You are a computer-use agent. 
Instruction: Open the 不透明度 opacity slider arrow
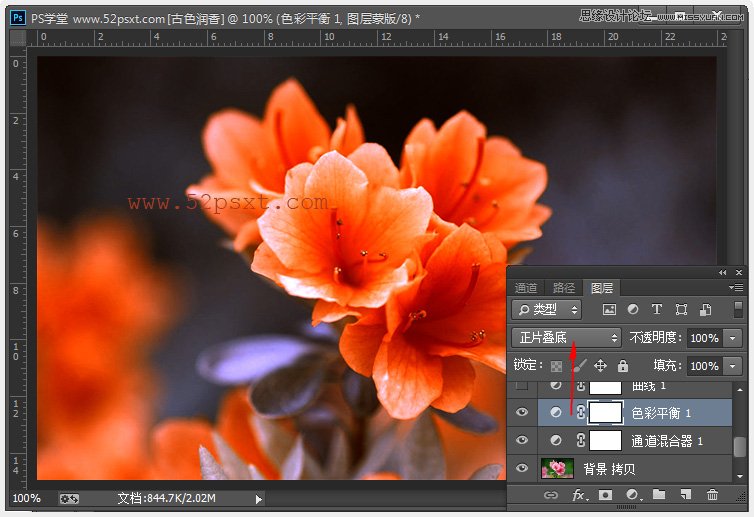pos(733,338)
